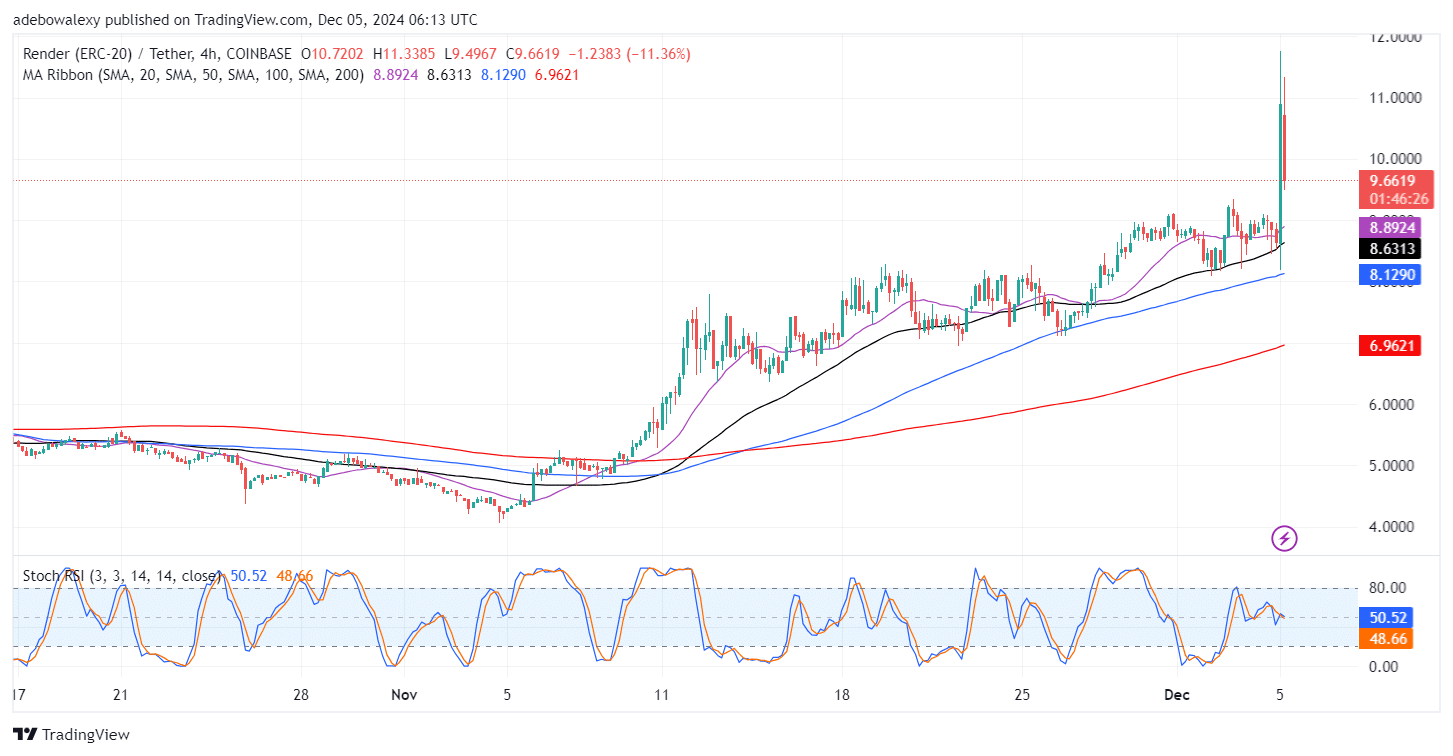Click the 10.0000 price axis label
1453x756 pixels.
pos(1393,159)
